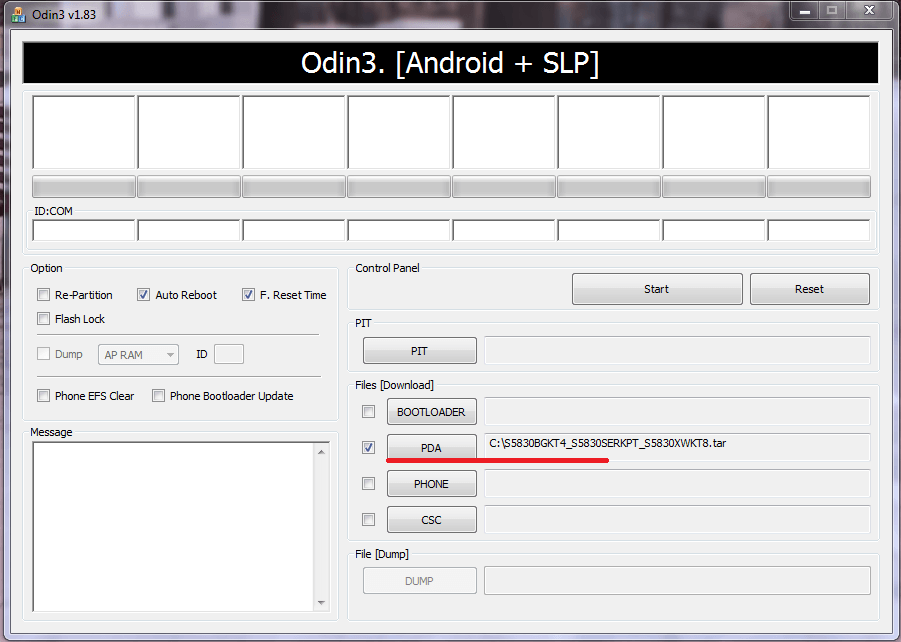Viewport: 901px width, 642px height.
Task: Check the BOOTLOADER file checkbox
Action: click(369, 412)
